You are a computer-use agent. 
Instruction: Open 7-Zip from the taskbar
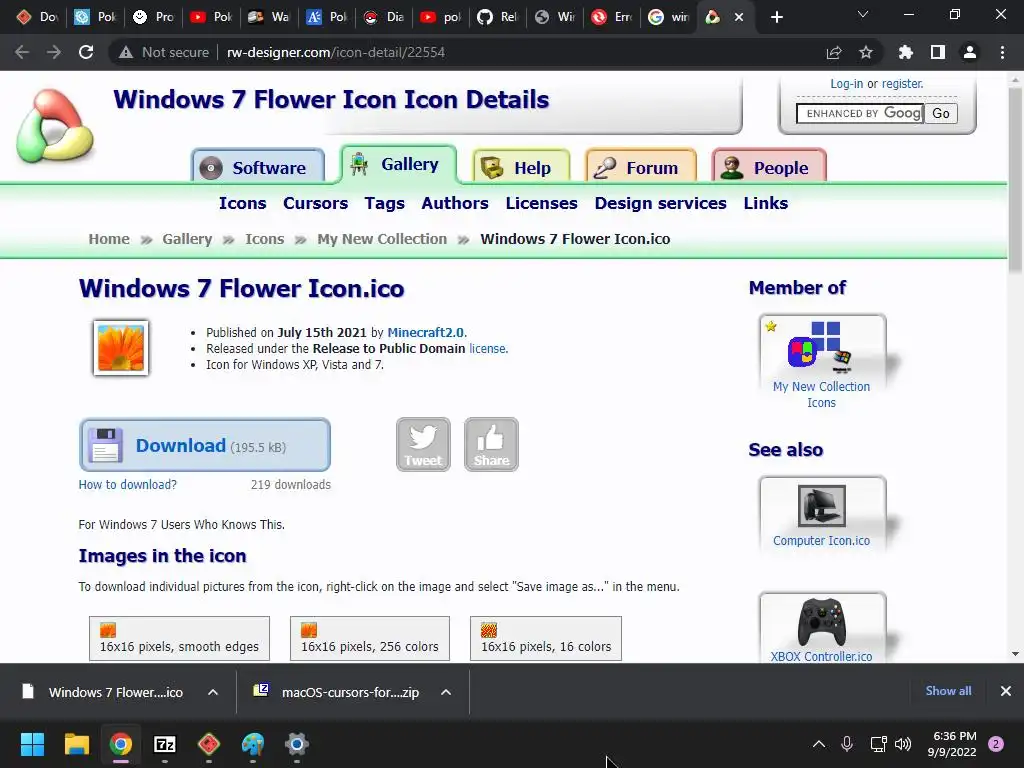pos(165,744)
